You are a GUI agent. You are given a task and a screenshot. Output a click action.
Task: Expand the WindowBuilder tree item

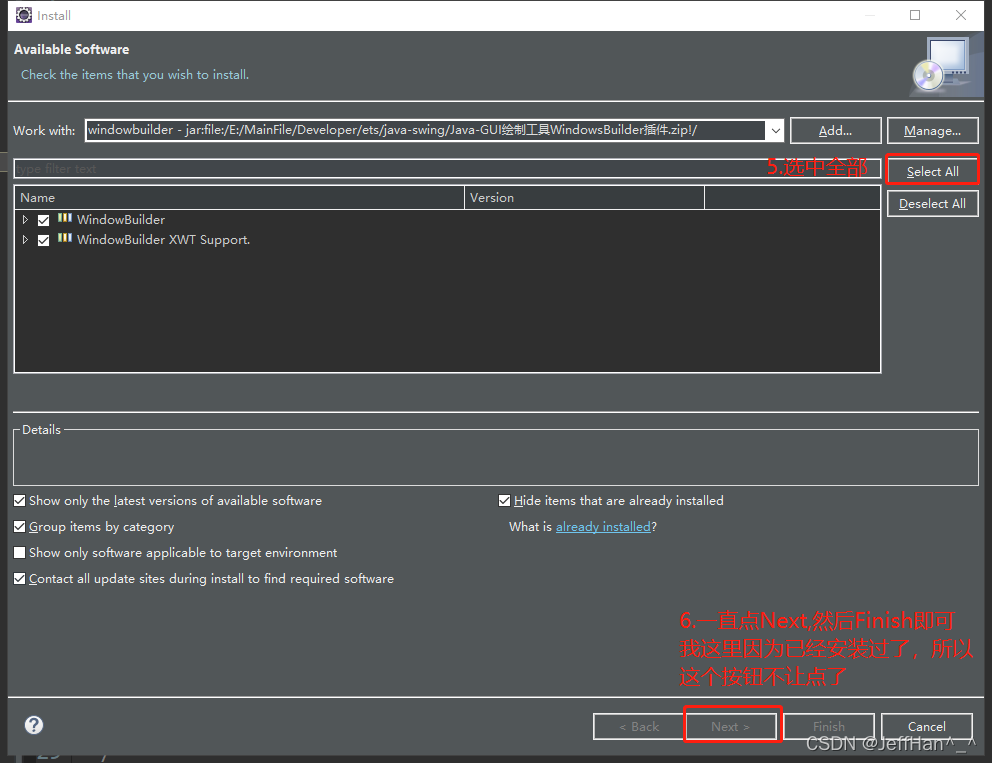tap(25, 219)
